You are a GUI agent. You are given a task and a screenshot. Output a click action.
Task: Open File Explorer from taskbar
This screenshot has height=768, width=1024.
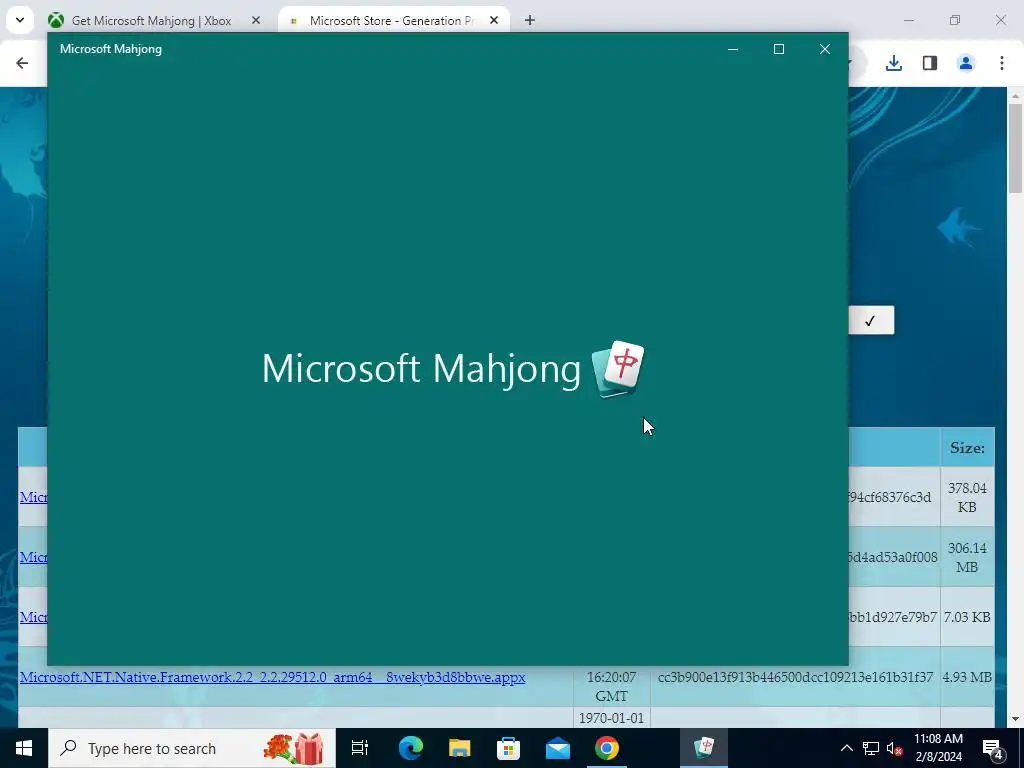point(460,748)
